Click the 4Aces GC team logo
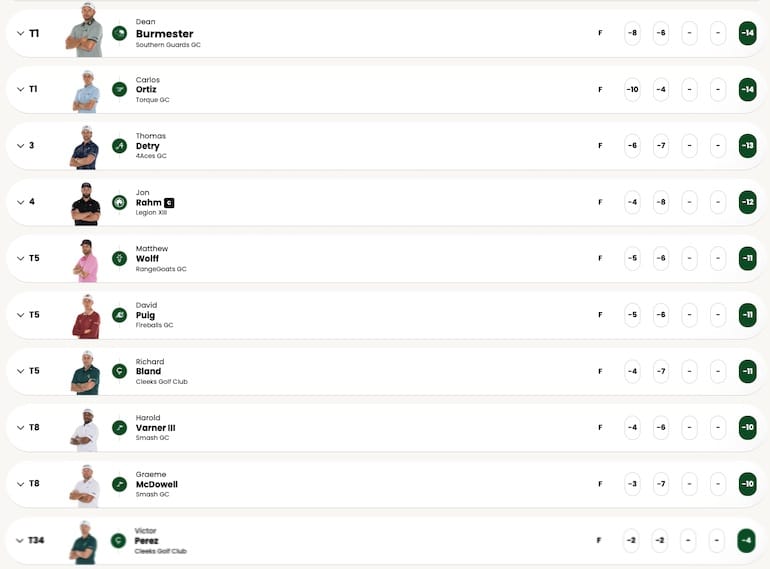 point(120,146)
